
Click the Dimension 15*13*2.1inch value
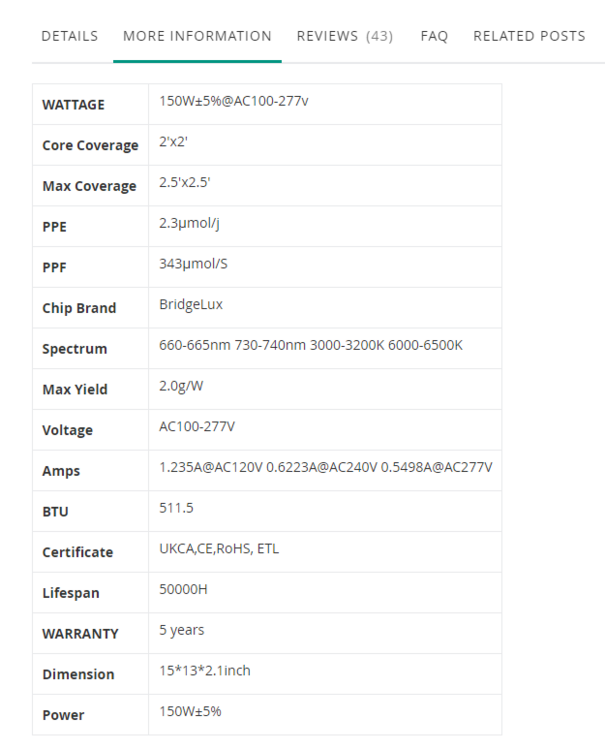pos(205,671)
